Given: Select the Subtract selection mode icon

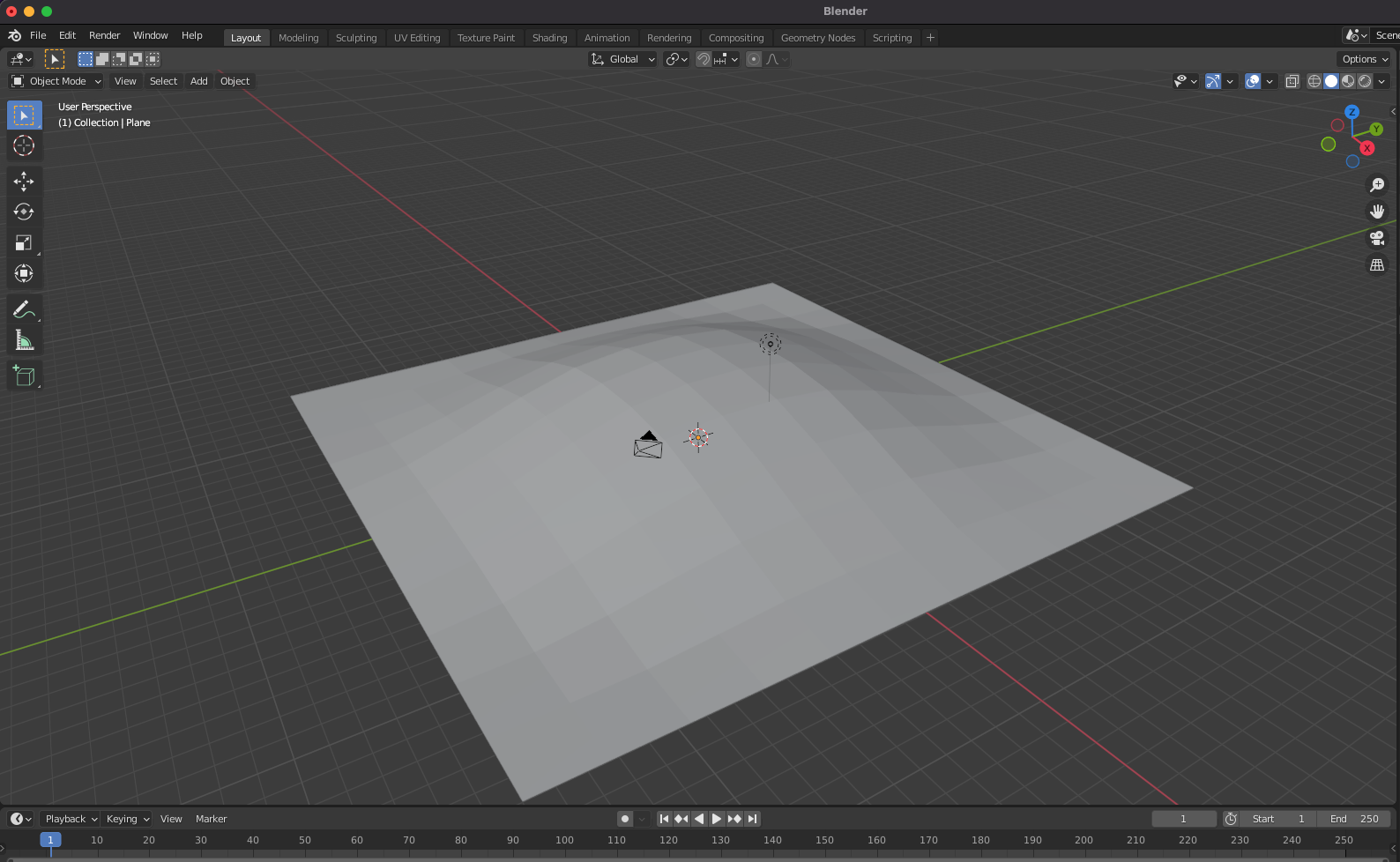Looking at the screenshot, I should pos(119,59).
